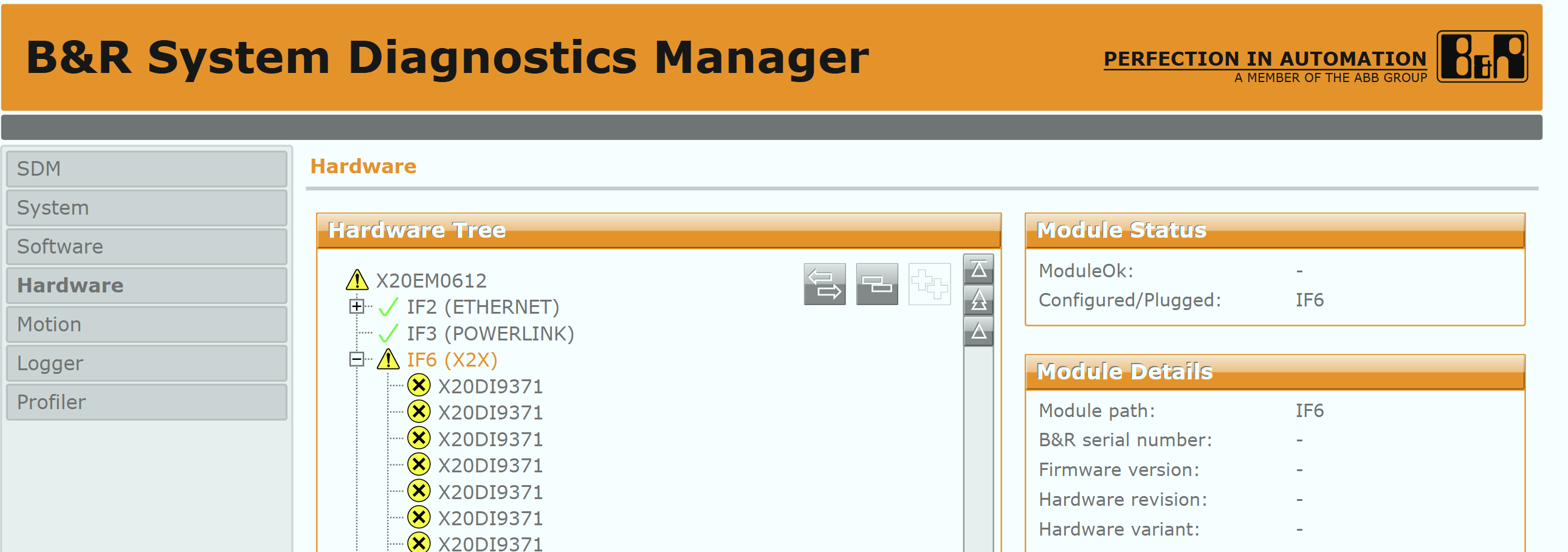Select the IF3 (POWERLINK) interface
This screenshot has width=1568, height=552.
pos(490,334)
